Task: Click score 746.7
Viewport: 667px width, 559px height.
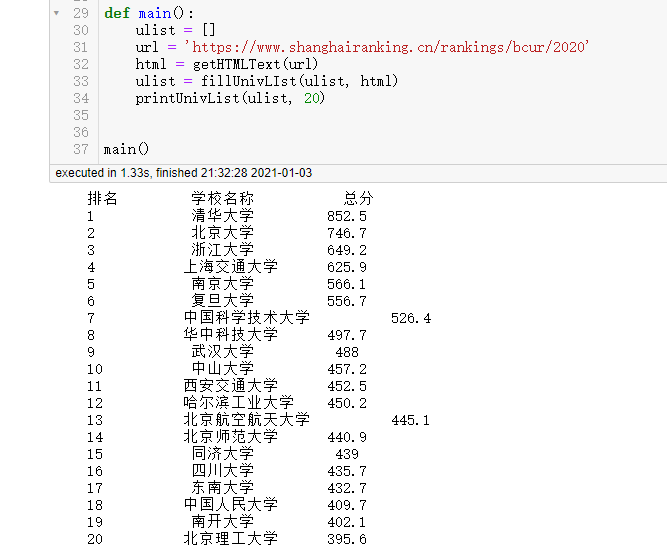Action: (347, 233)
